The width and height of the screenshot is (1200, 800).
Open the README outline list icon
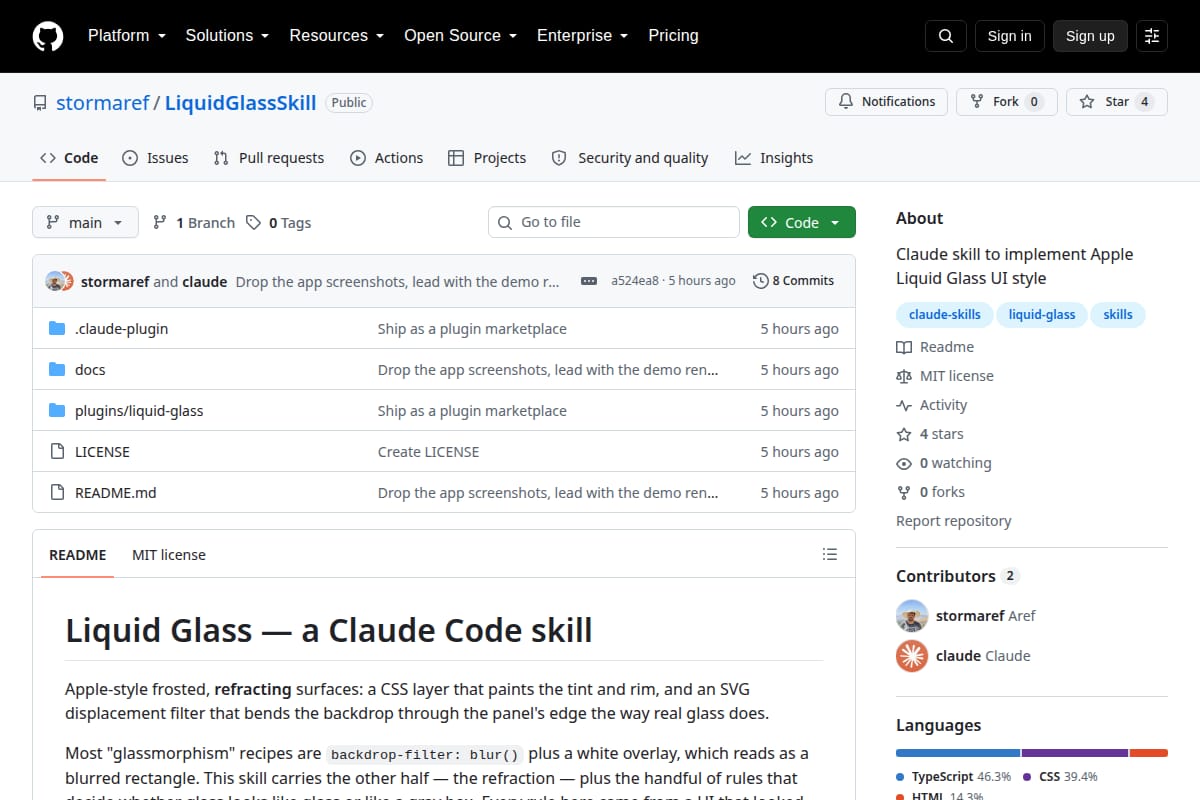tap(829, 554)
